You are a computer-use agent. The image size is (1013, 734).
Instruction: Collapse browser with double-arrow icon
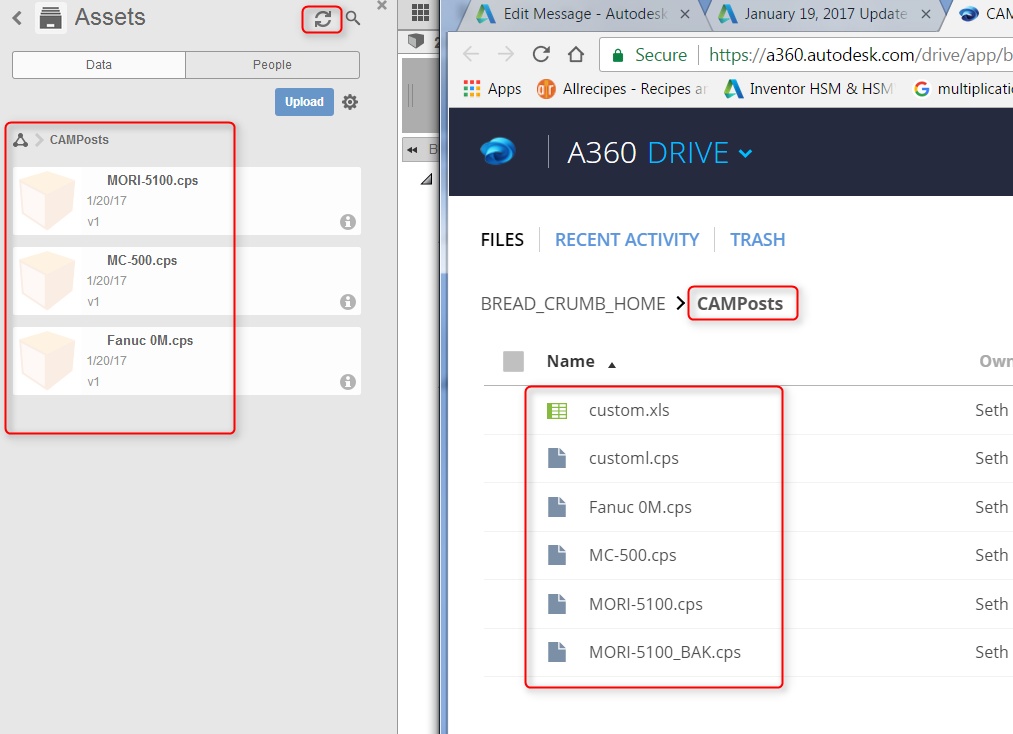pos(412,150)
